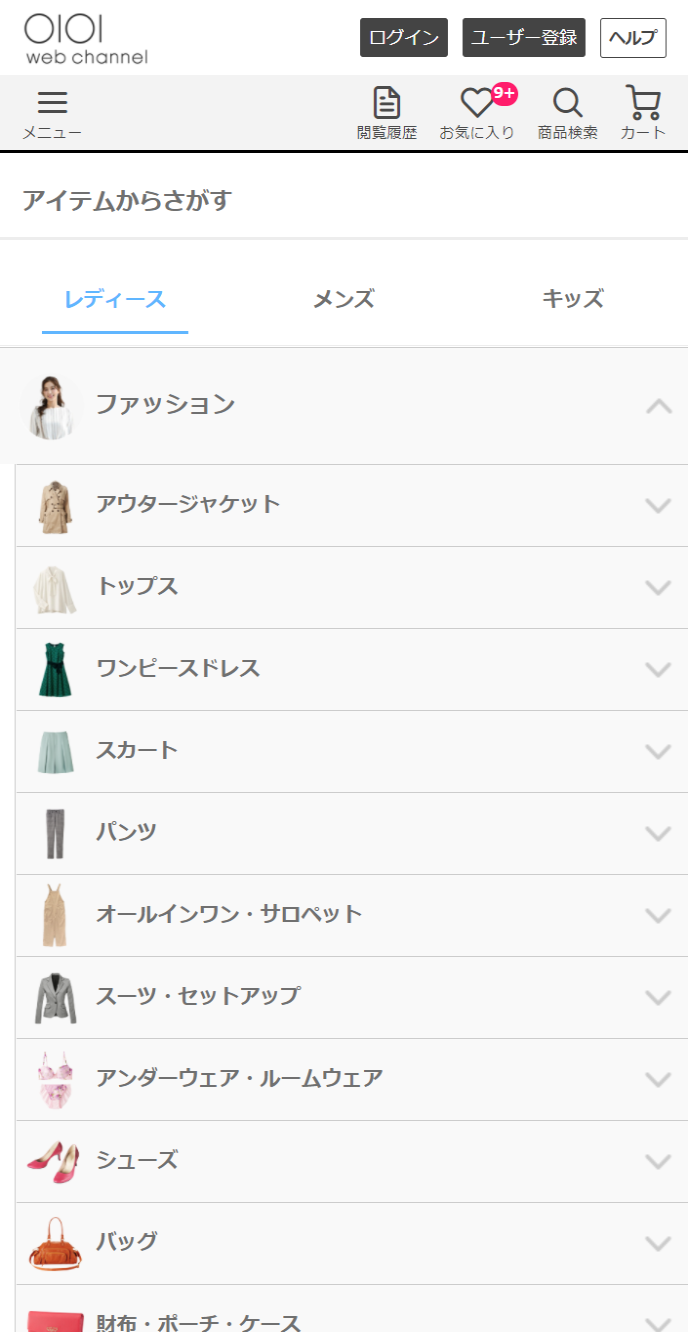This screenshot has width=688, height=1332.
Task: Click the green dress thumbnail
Action: pos(56,670)
